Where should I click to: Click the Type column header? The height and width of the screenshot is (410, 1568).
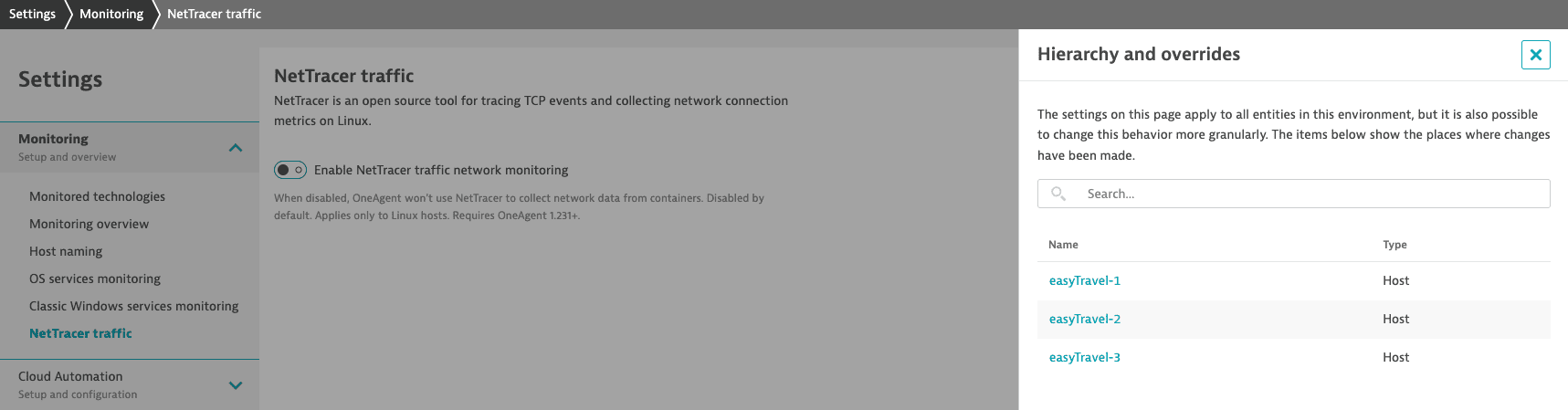click(x=1394, y=245)
